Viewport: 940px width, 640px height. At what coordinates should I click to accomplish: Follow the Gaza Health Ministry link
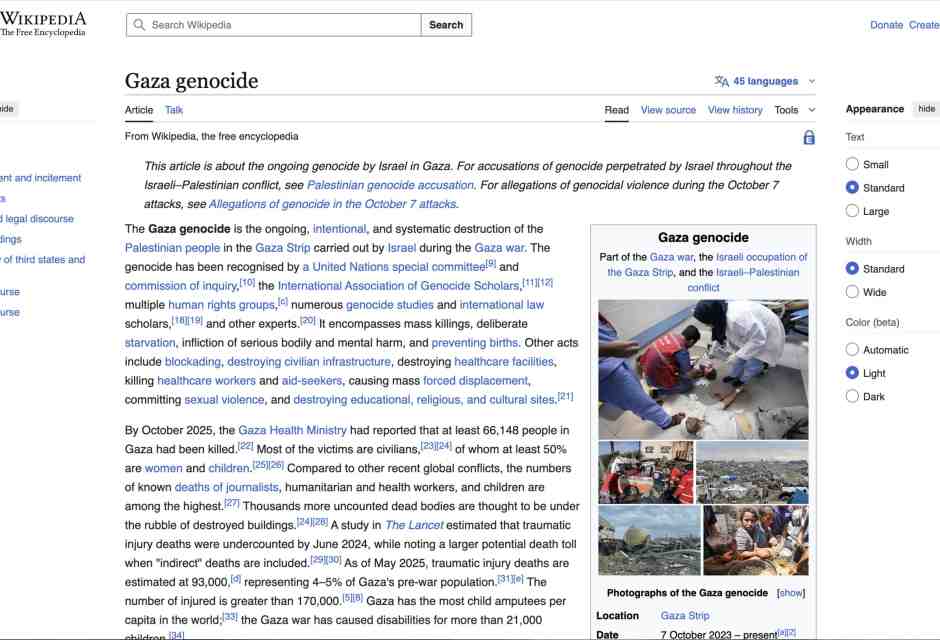(293, 430)
